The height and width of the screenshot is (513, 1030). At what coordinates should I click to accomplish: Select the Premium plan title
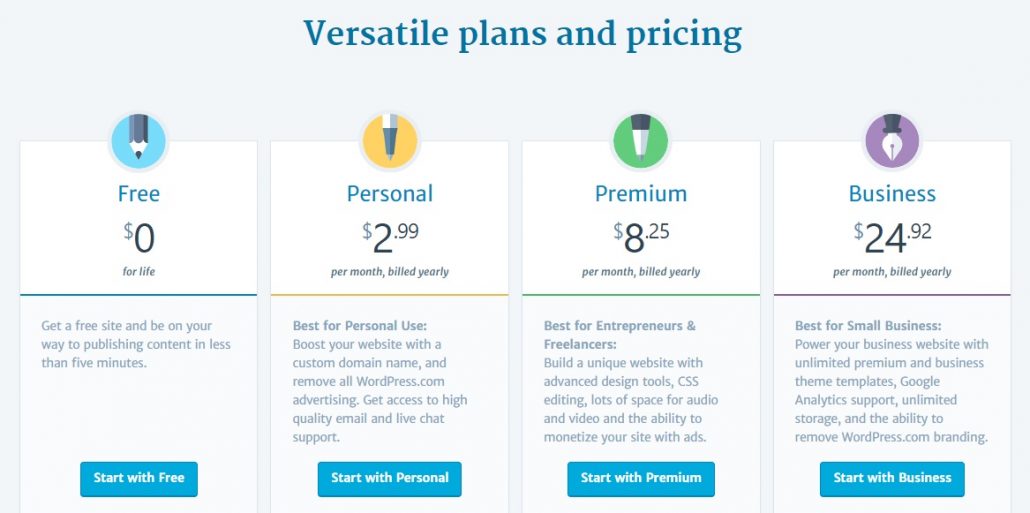pos(640,193)
